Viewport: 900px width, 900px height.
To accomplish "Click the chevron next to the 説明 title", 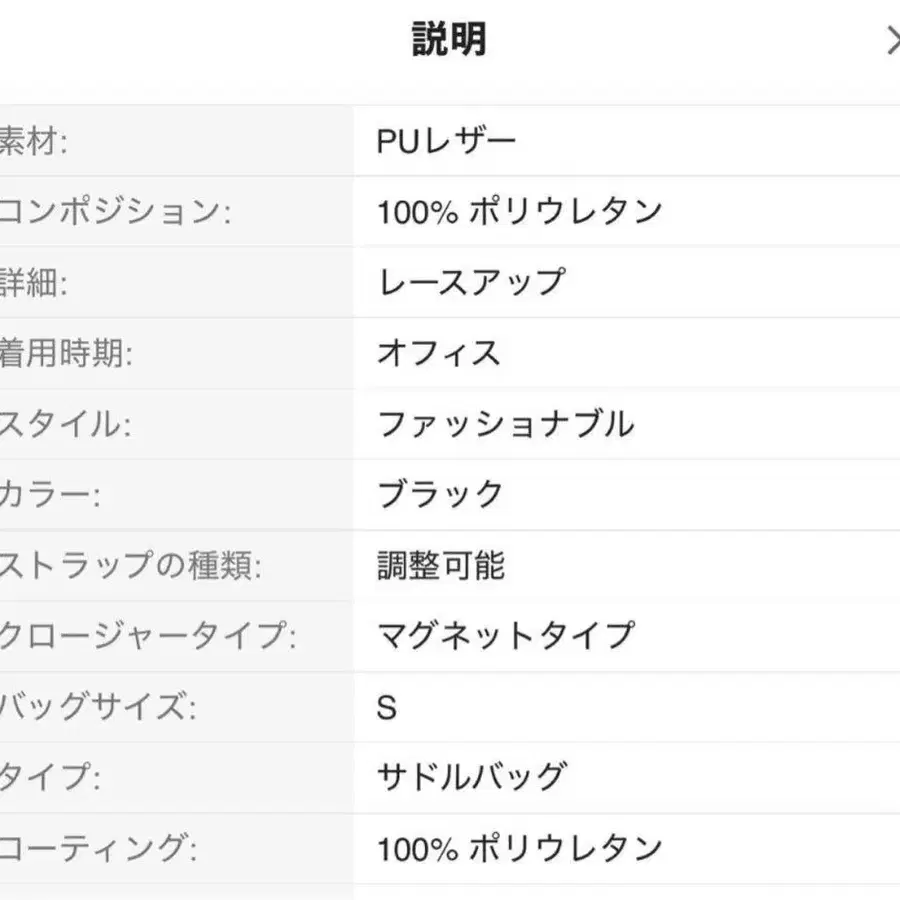I will tap(895, 40).
